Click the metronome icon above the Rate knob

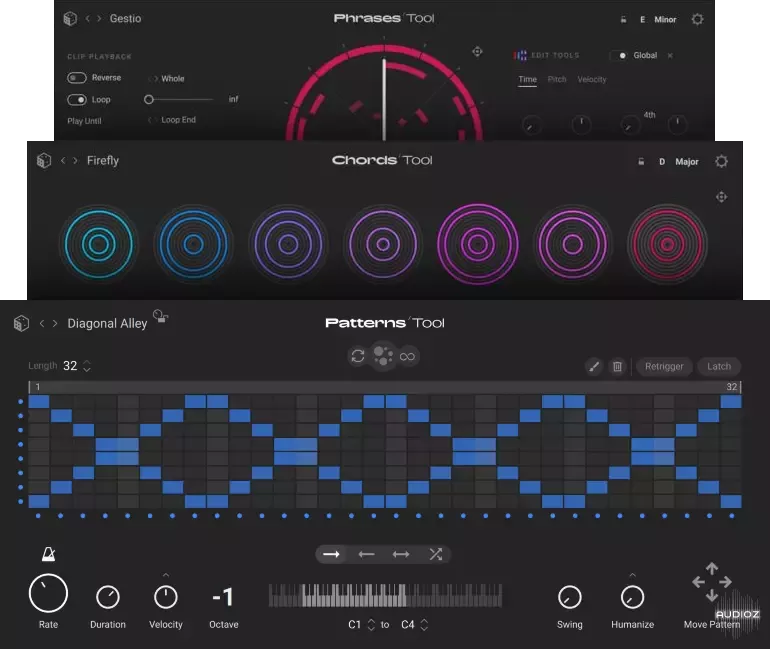point(47,554)
